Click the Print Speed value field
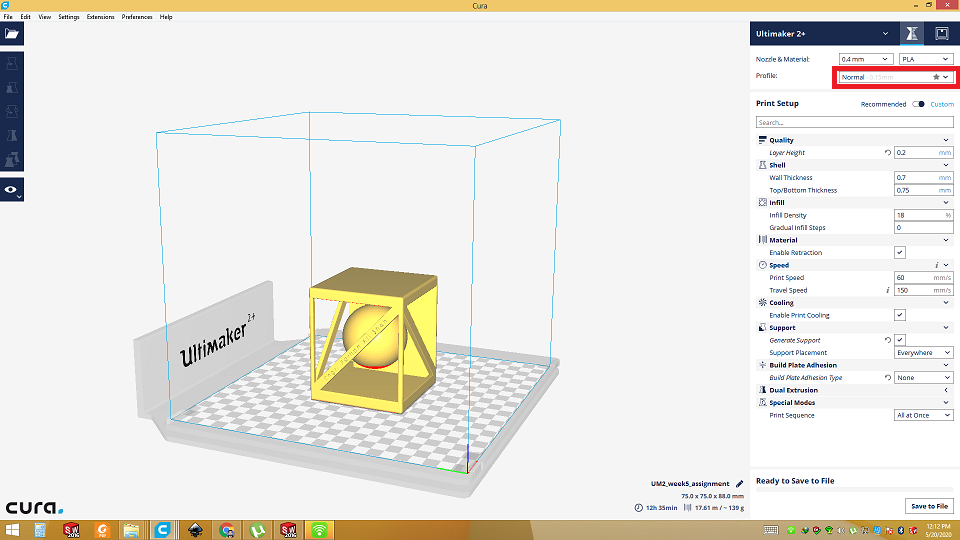Screen dimensions: 960x540 click(923, 277)
